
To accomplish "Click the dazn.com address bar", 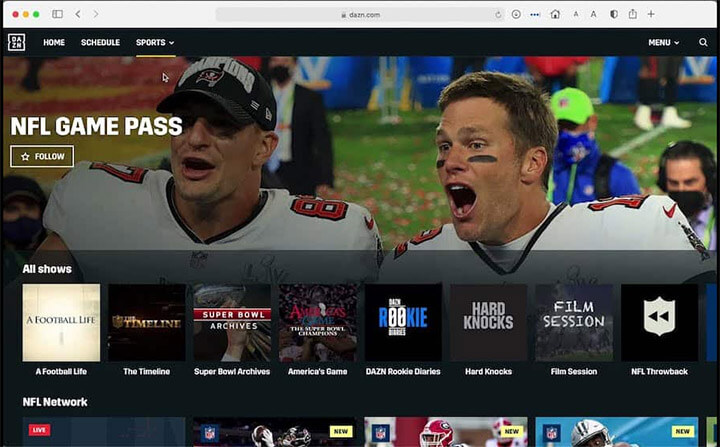I will pos(360,15).
